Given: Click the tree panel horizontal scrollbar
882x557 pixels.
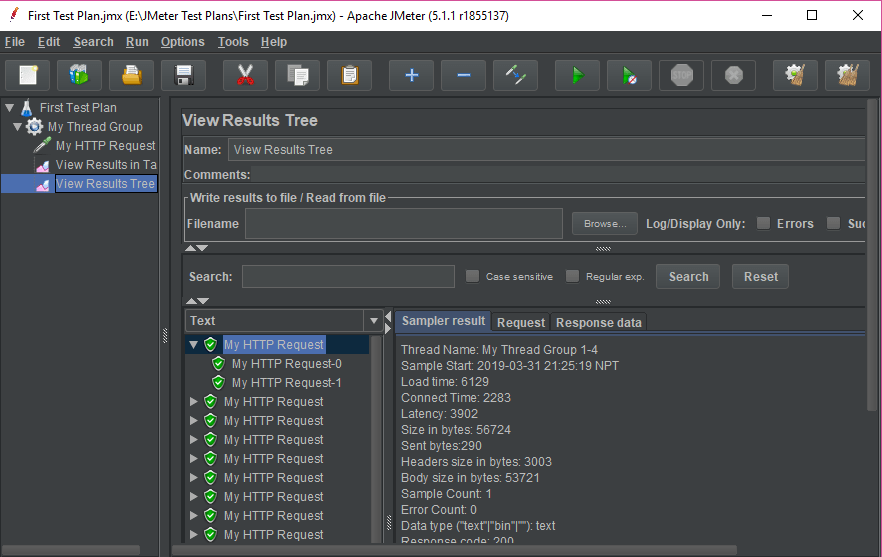Looking at the screenshot, I should coord(71,550).
